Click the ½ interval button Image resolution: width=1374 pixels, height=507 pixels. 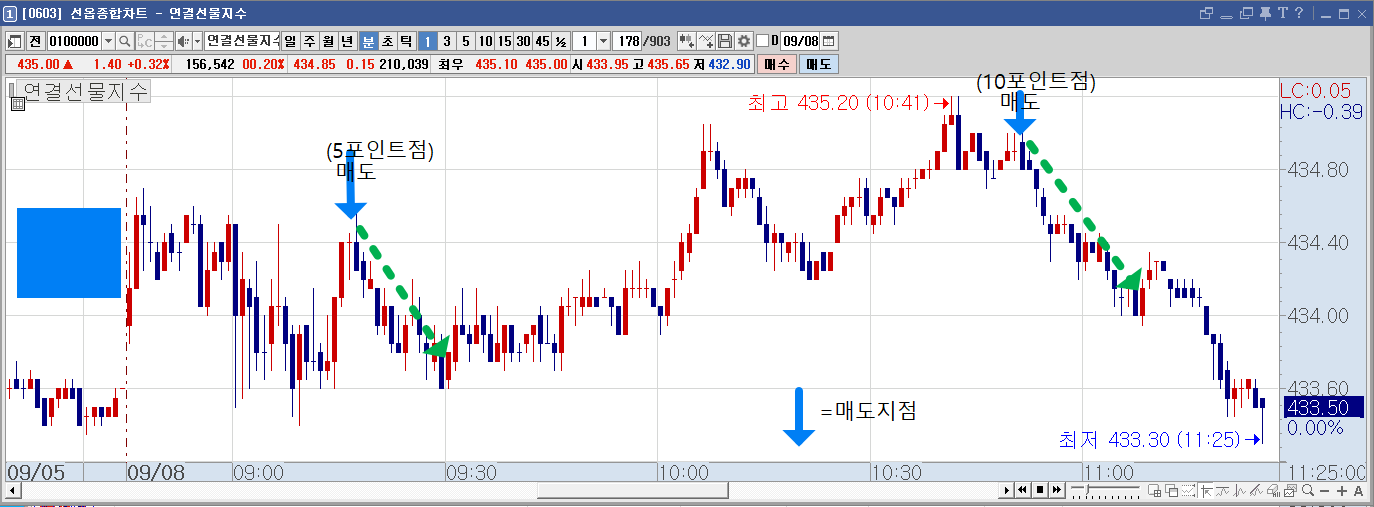click(x=561, y=41)
